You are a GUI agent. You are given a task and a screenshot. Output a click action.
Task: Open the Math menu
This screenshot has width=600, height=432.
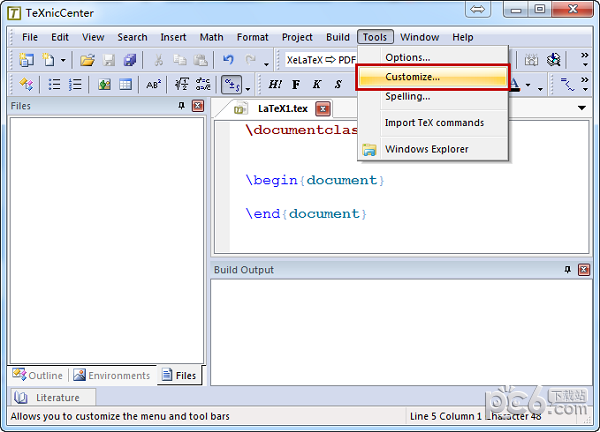(212, 37)
